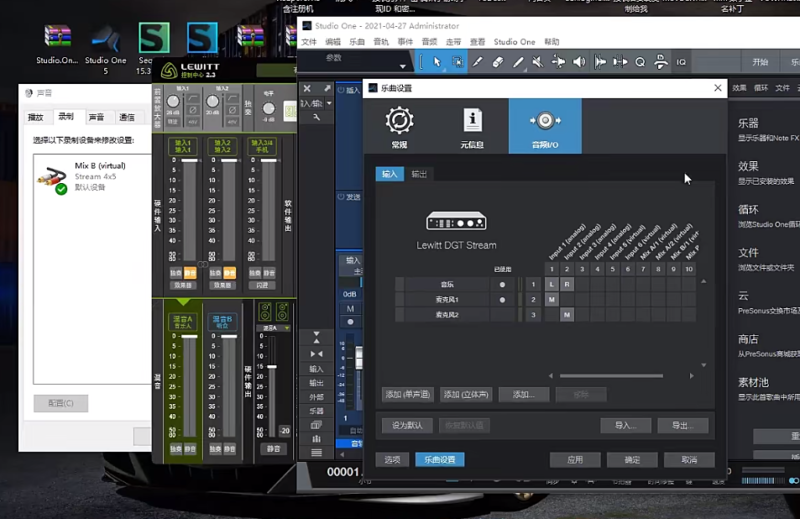Viewport: 800px width, 519px height.
Task: Open the 添加... add input menu button
Action: click(523, 394)
